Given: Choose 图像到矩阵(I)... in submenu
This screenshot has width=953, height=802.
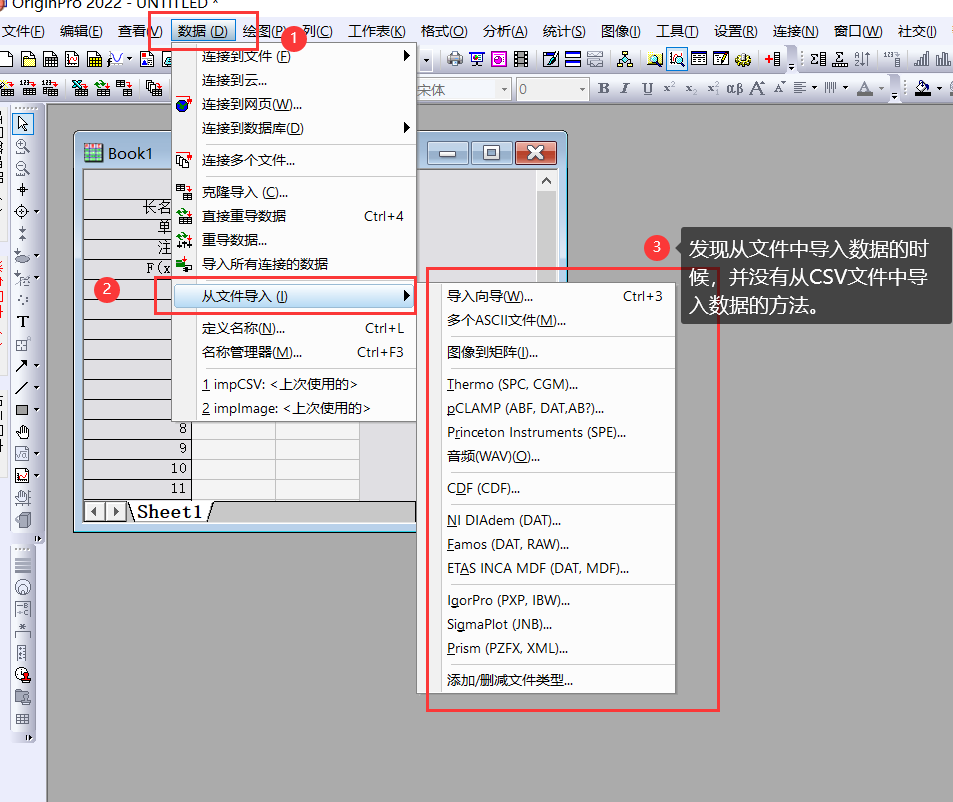Looking at the screenshot, I should coord(546,352).
